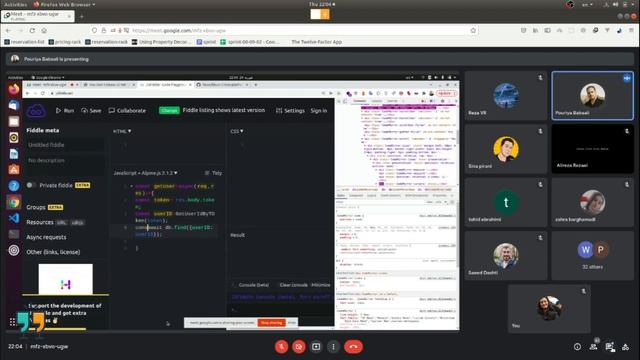
Task: Click the Firefox home button
Action: click(44, 31)
